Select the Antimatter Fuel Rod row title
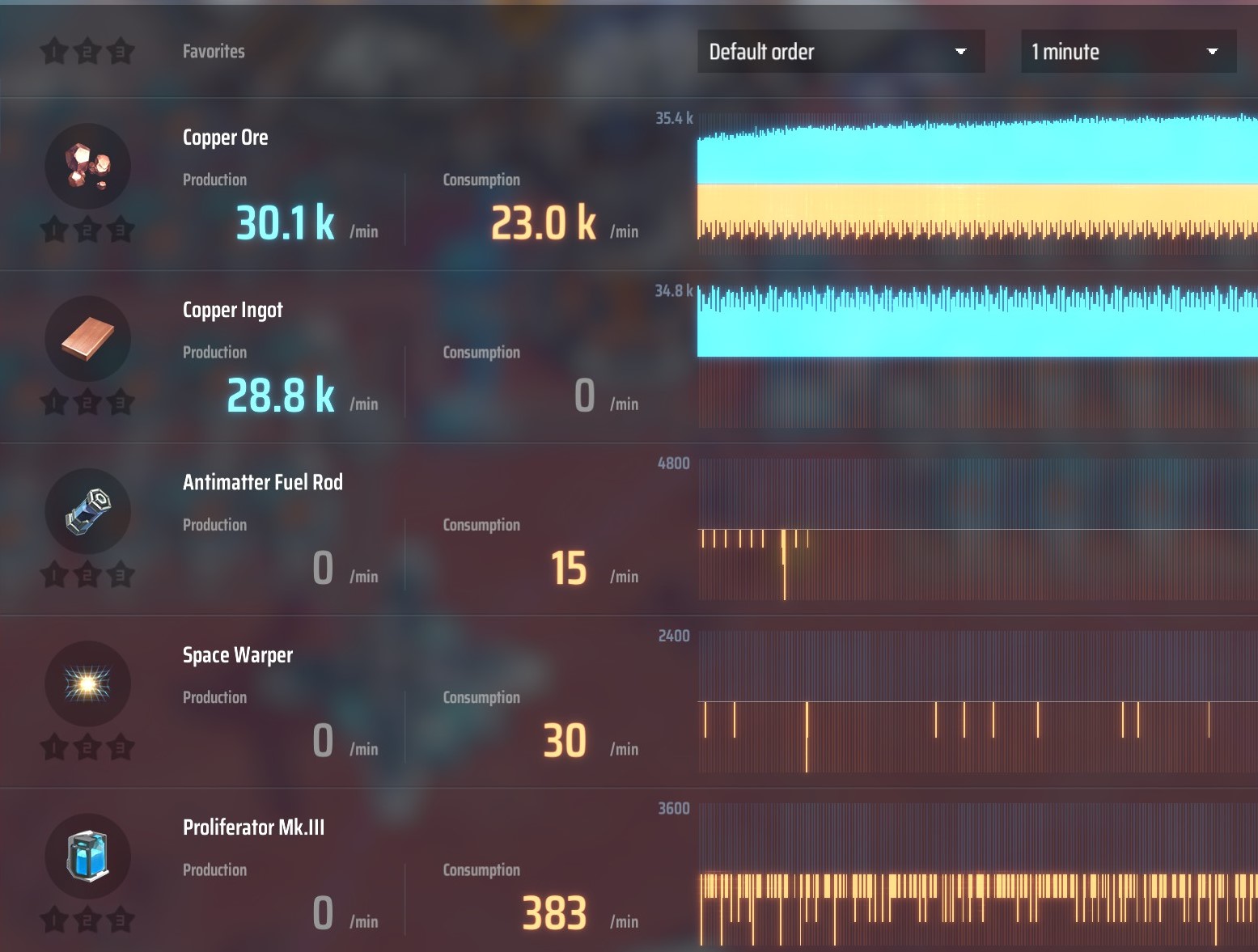The height and width of the screenshot is (952, 1258). (263, 482)
